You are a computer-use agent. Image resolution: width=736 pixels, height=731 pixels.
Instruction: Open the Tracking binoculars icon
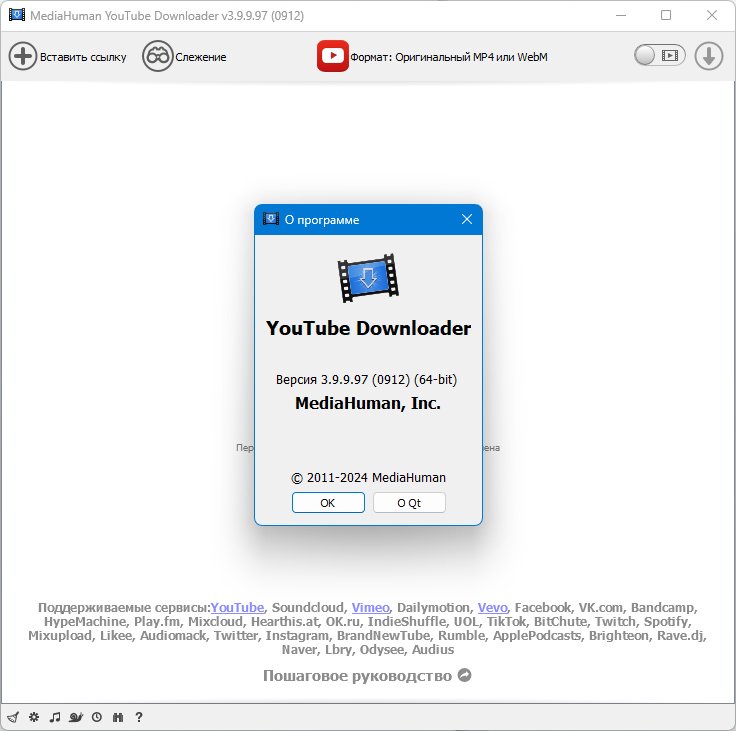(157, 56)
